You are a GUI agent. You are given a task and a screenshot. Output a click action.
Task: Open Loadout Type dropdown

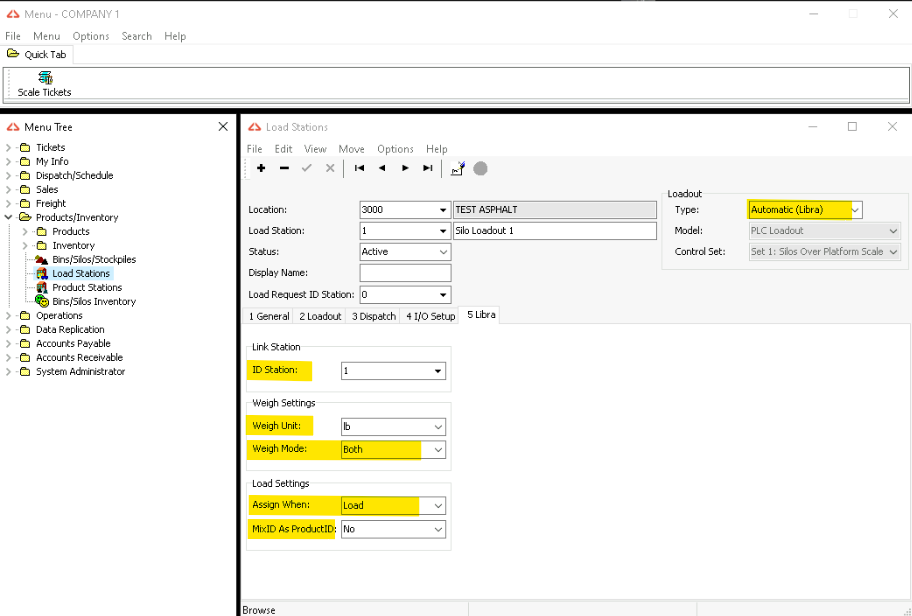coord(856,209)
